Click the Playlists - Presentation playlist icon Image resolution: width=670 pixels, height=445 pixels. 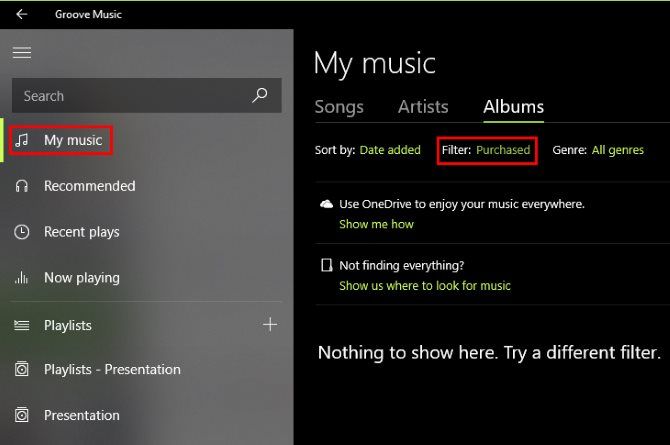pyautogui.click(x=22, y=369)
